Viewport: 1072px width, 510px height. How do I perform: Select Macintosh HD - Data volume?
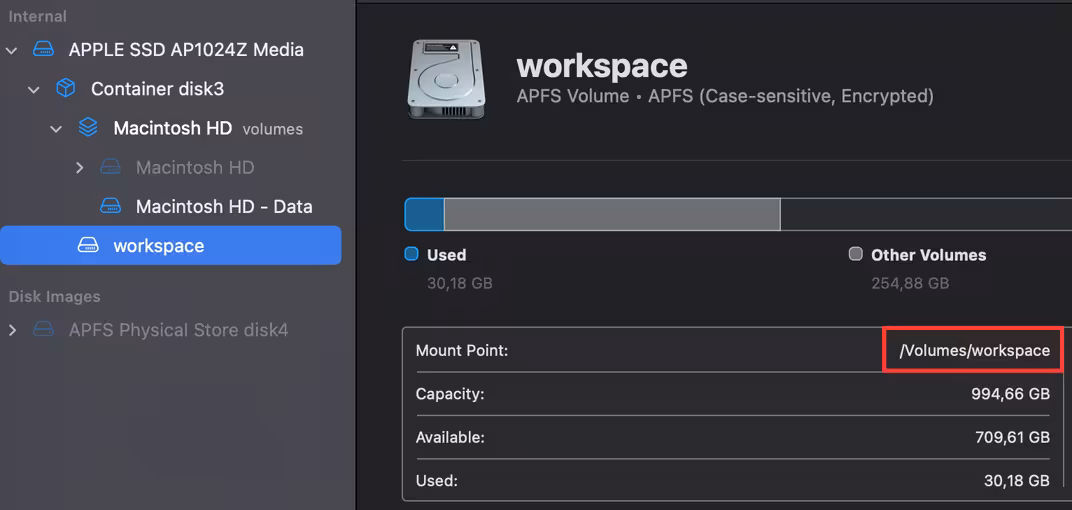click(x=224, y=206)
